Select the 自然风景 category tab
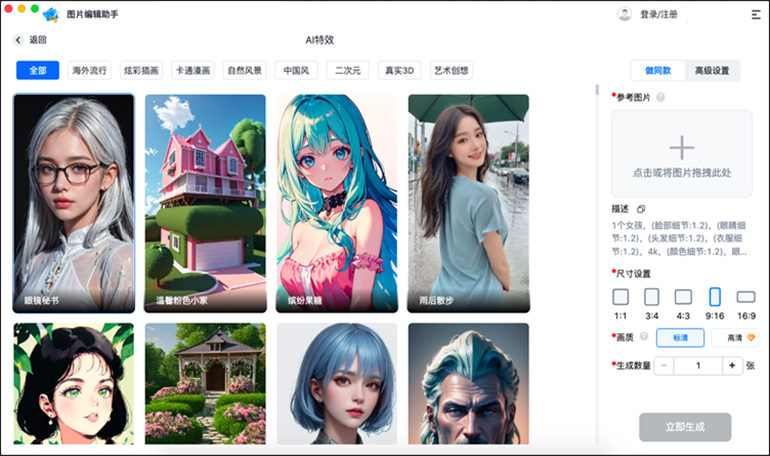 pyautogui.click(x=245, y=70)
